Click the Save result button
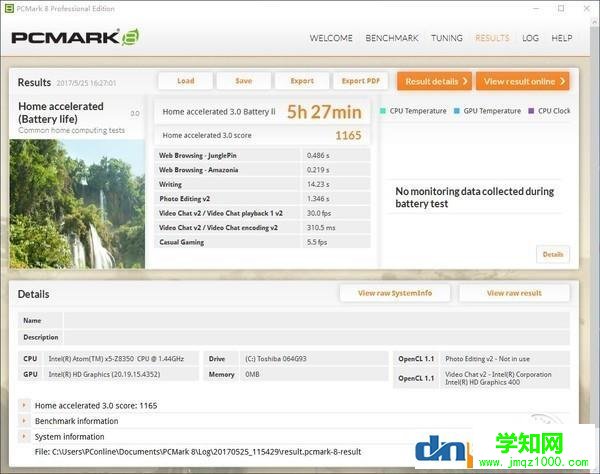The width and height of the screenshot is (600, 474). coord(244,81)
